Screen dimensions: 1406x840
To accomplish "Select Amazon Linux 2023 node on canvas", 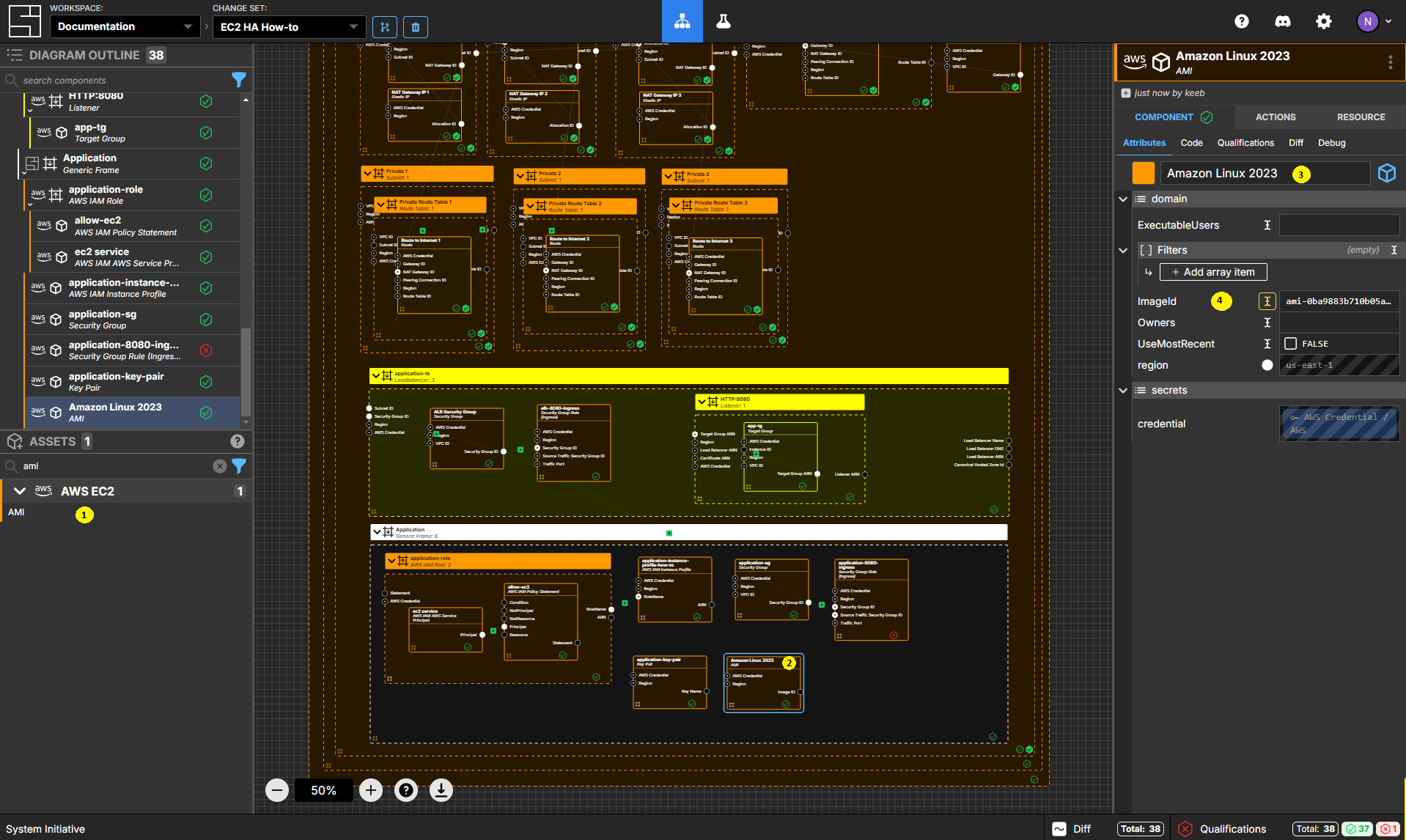I will (763, 682).
